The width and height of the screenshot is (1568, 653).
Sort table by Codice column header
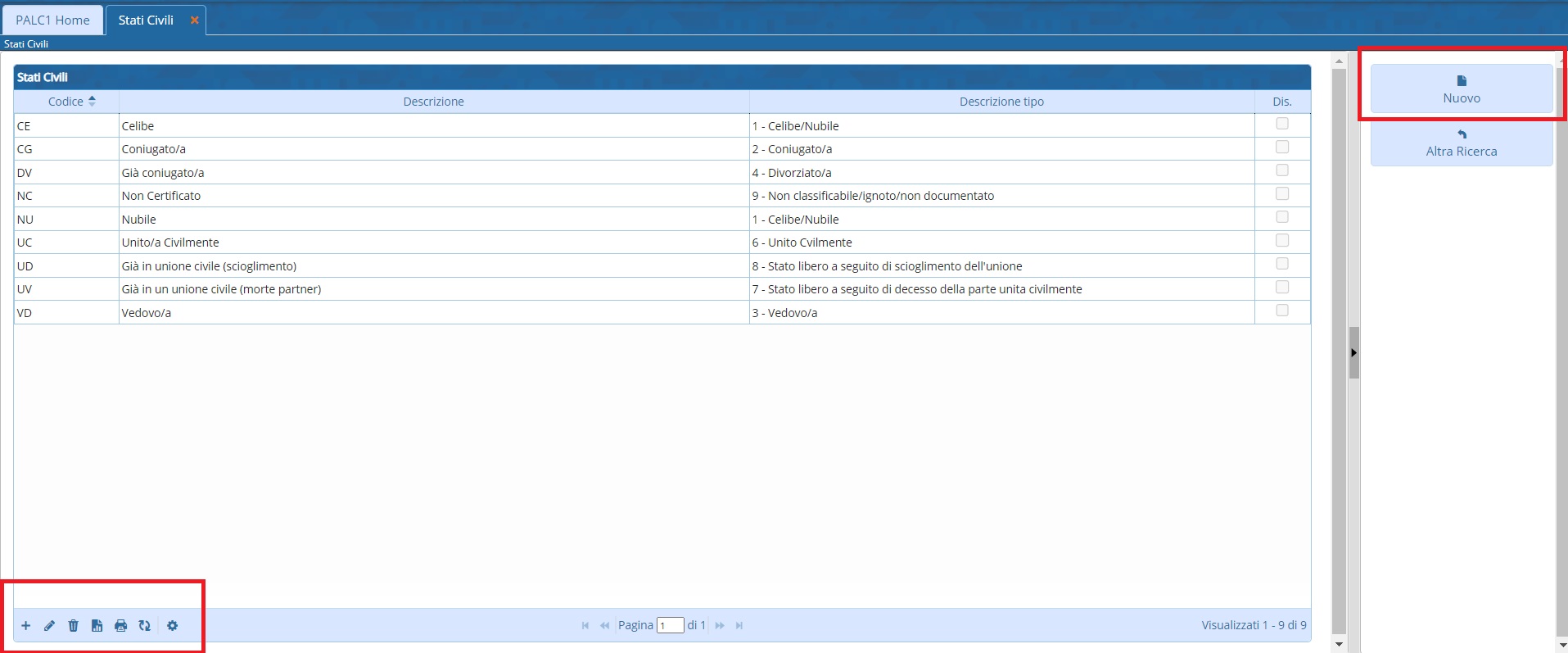click(66, 102)
